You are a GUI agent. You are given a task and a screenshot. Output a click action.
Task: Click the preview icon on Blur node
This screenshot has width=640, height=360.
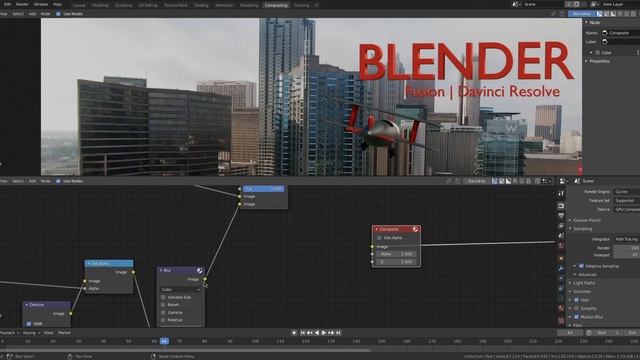tap(200, 270)
